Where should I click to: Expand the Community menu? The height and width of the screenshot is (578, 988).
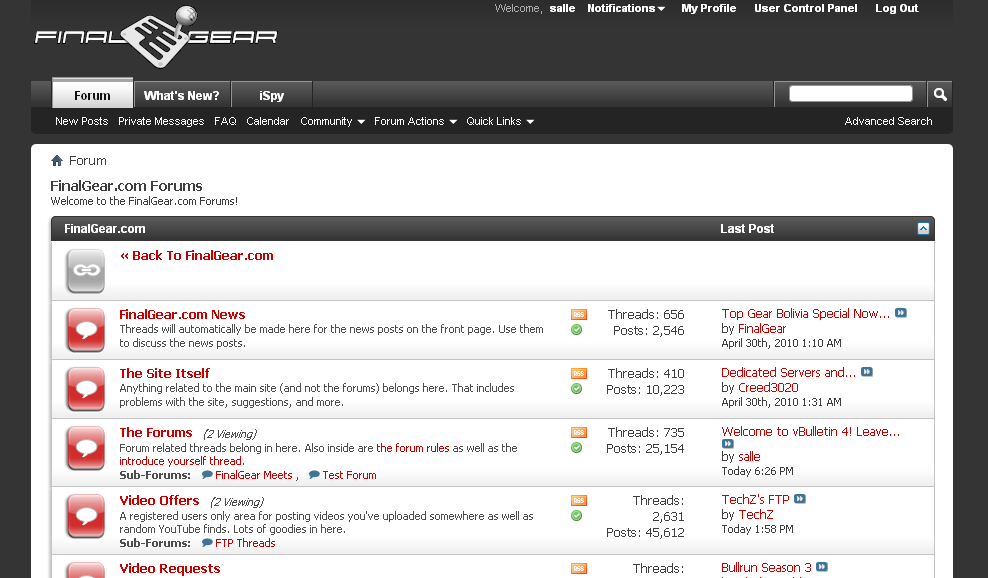point(332,121)
